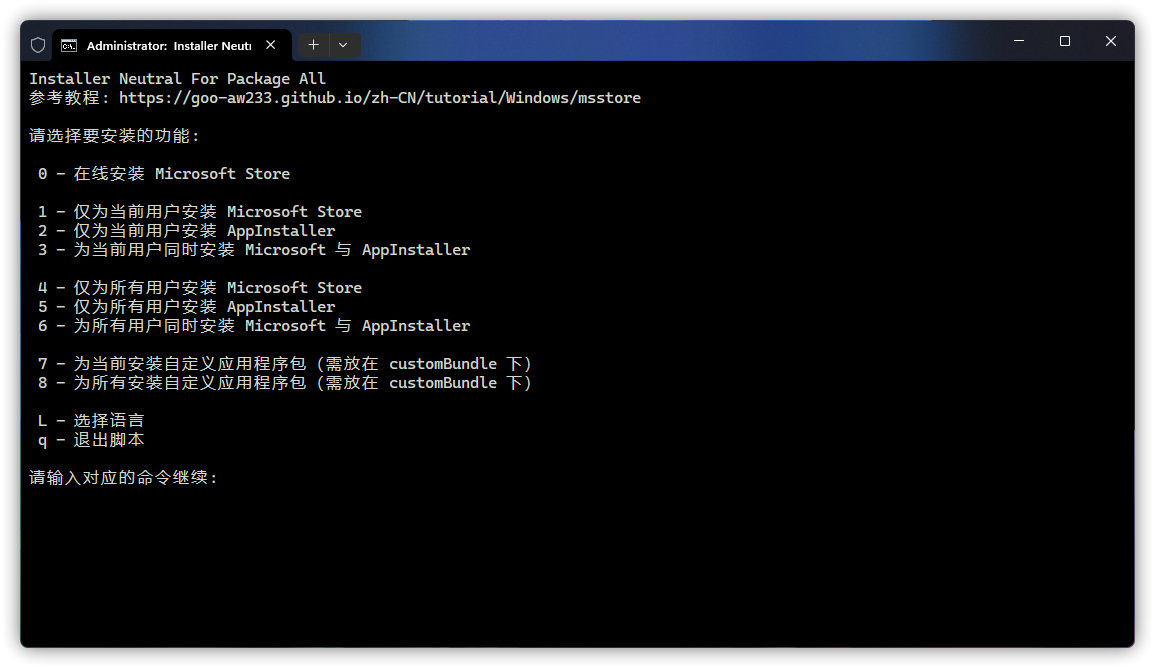Click option 8 customBundle for all installs
This screenshot has height=668, width=1155.
pyautogui.click(x=285, y=383)
